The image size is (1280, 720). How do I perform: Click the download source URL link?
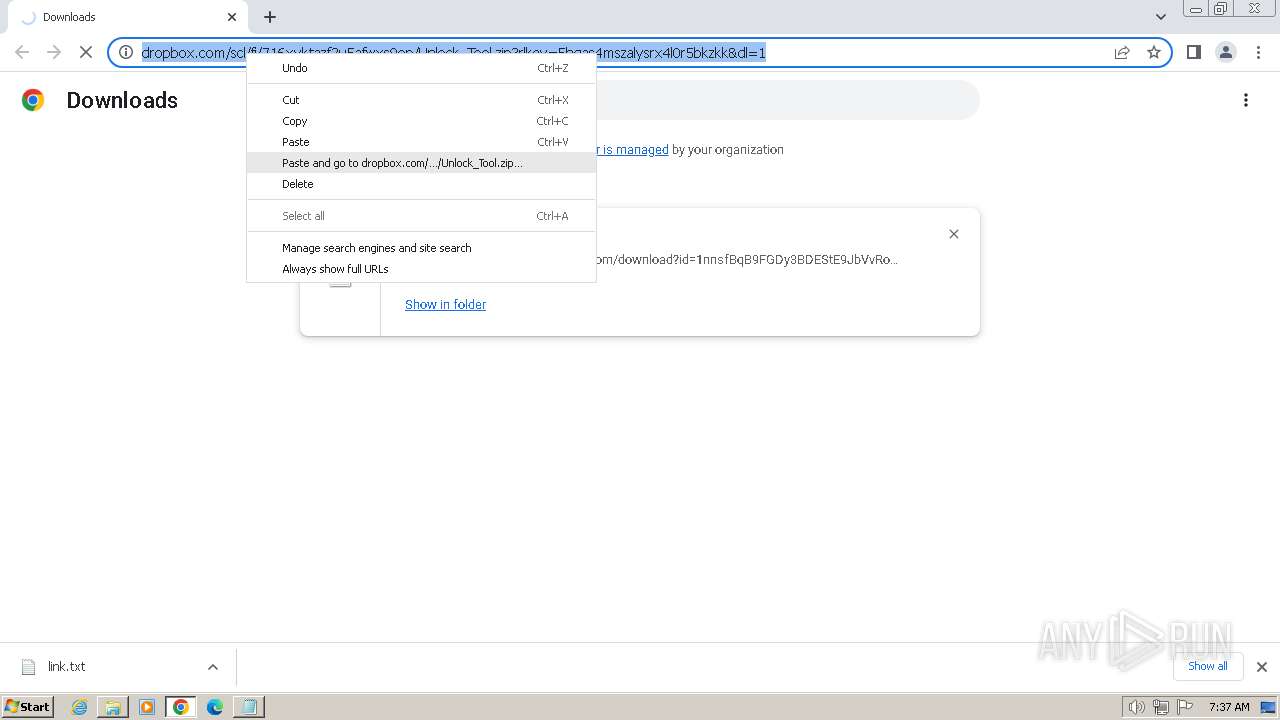tap(745, 260)
